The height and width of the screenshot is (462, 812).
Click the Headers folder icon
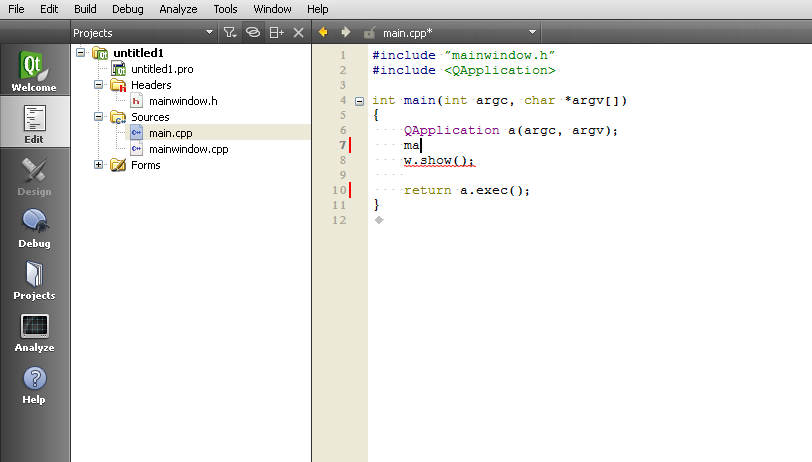118,85
